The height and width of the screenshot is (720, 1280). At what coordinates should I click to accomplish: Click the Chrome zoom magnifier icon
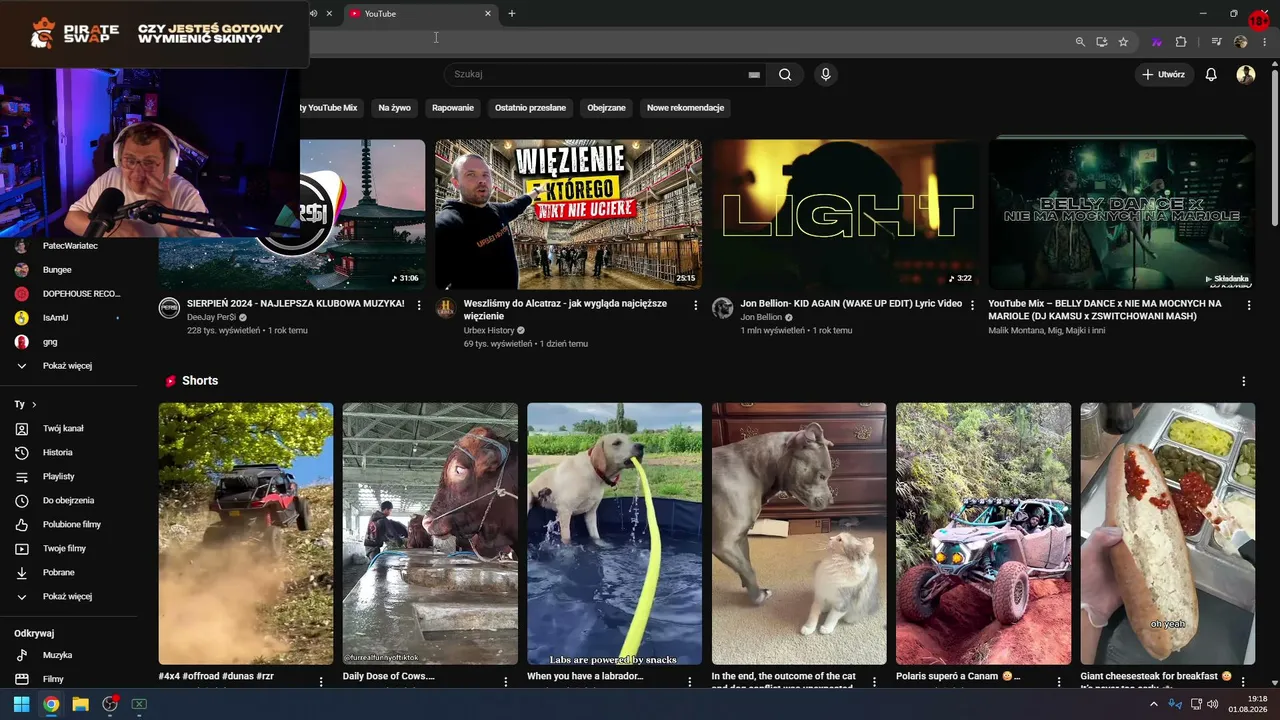click(1080, 42)
